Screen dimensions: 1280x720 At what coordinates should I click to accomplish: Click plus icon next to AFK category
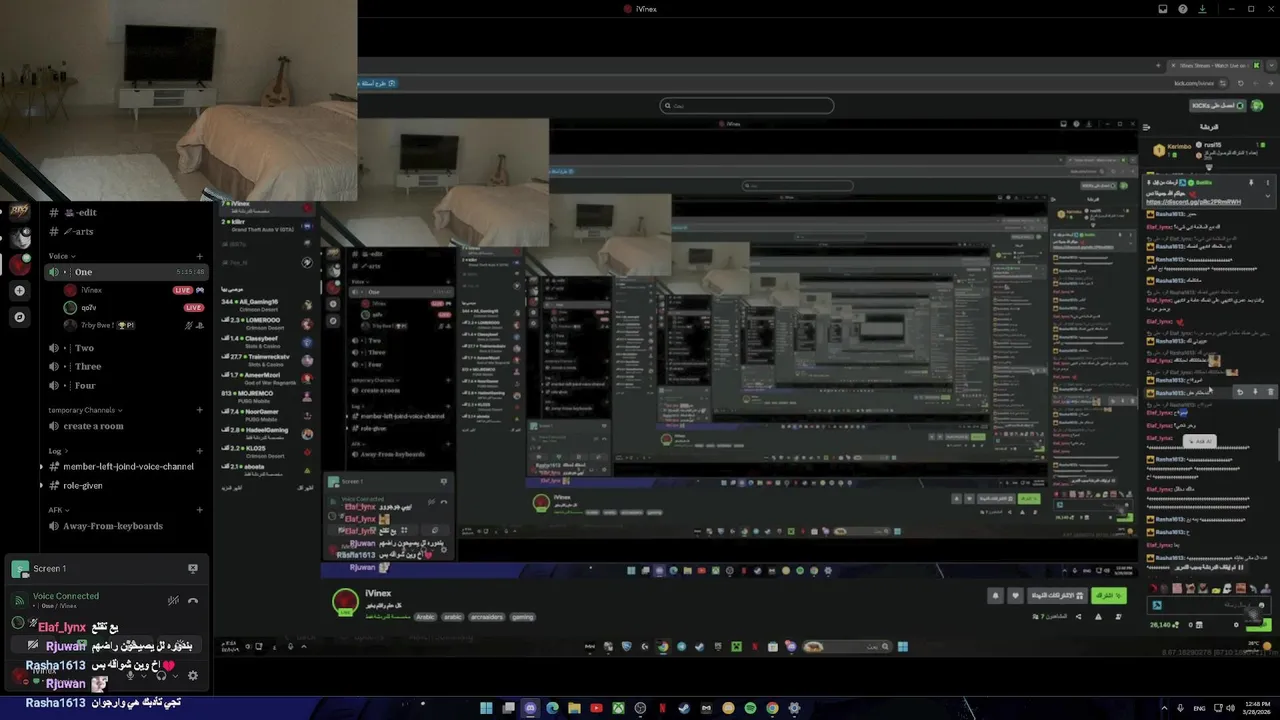199,510
